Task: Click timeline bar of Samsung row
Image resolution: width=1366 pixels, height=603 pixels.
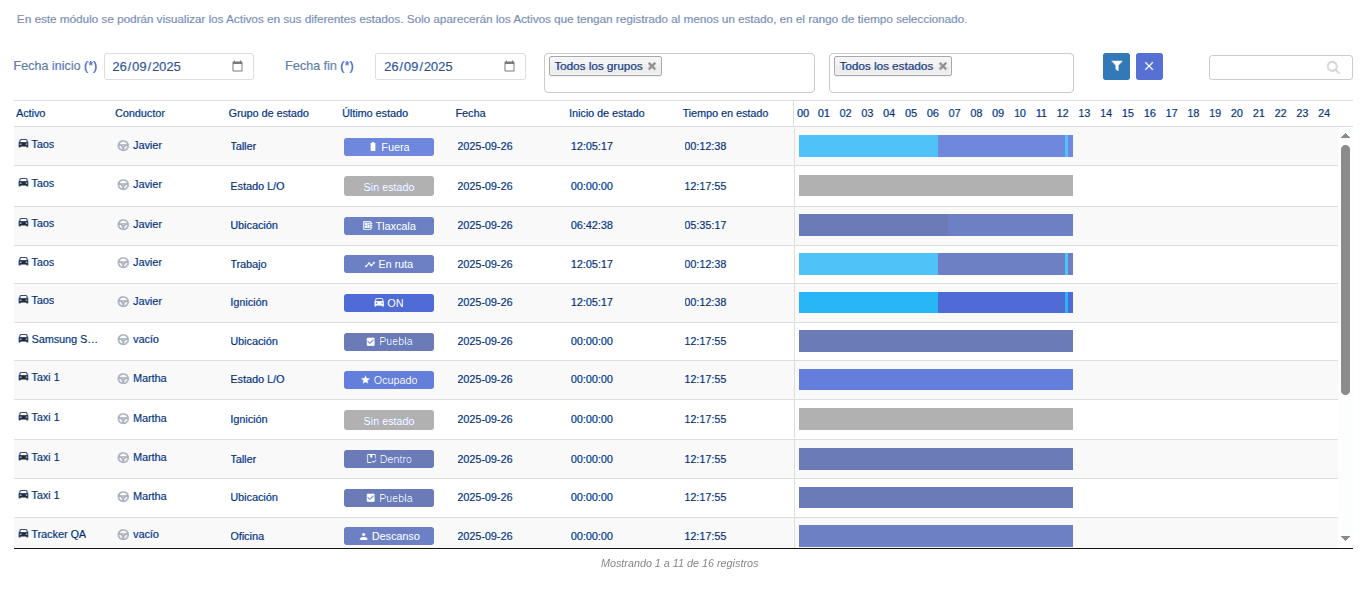Action: pyautogui.click(x=936, y=341)
